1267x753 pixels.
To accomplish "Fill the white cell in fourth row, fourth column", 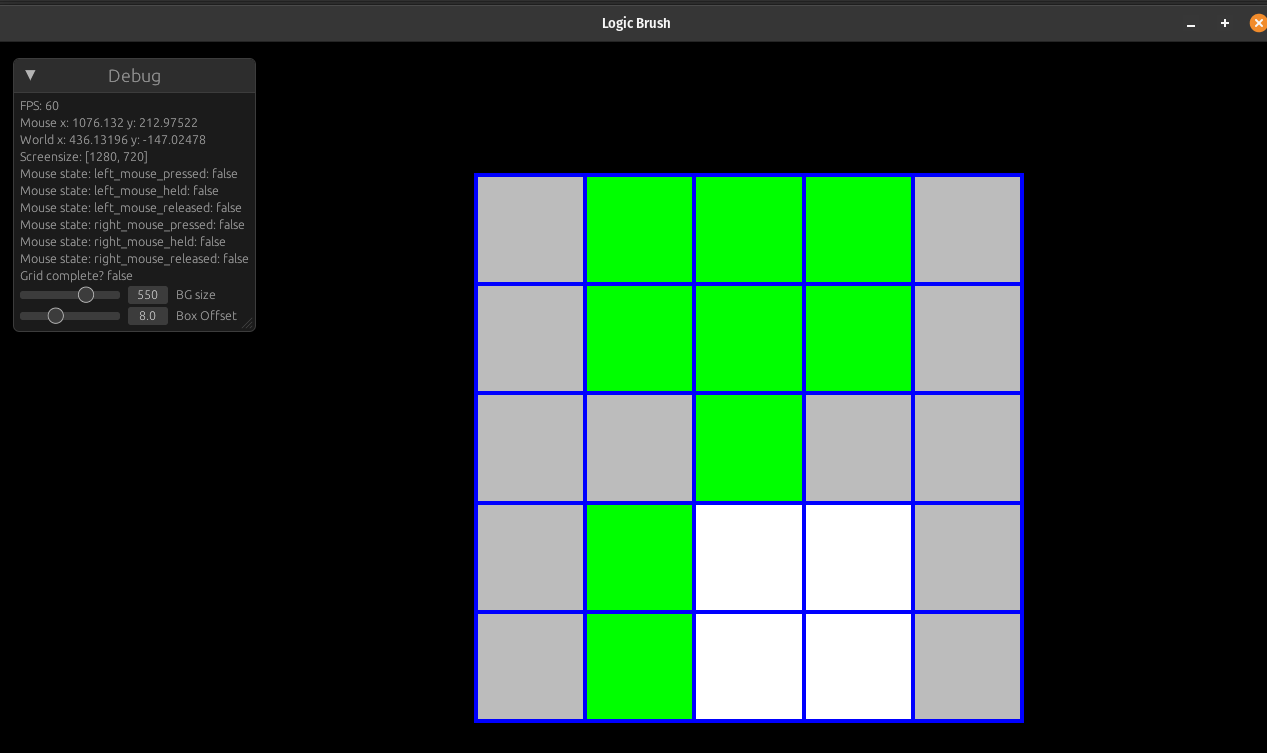I will (858, 557).
